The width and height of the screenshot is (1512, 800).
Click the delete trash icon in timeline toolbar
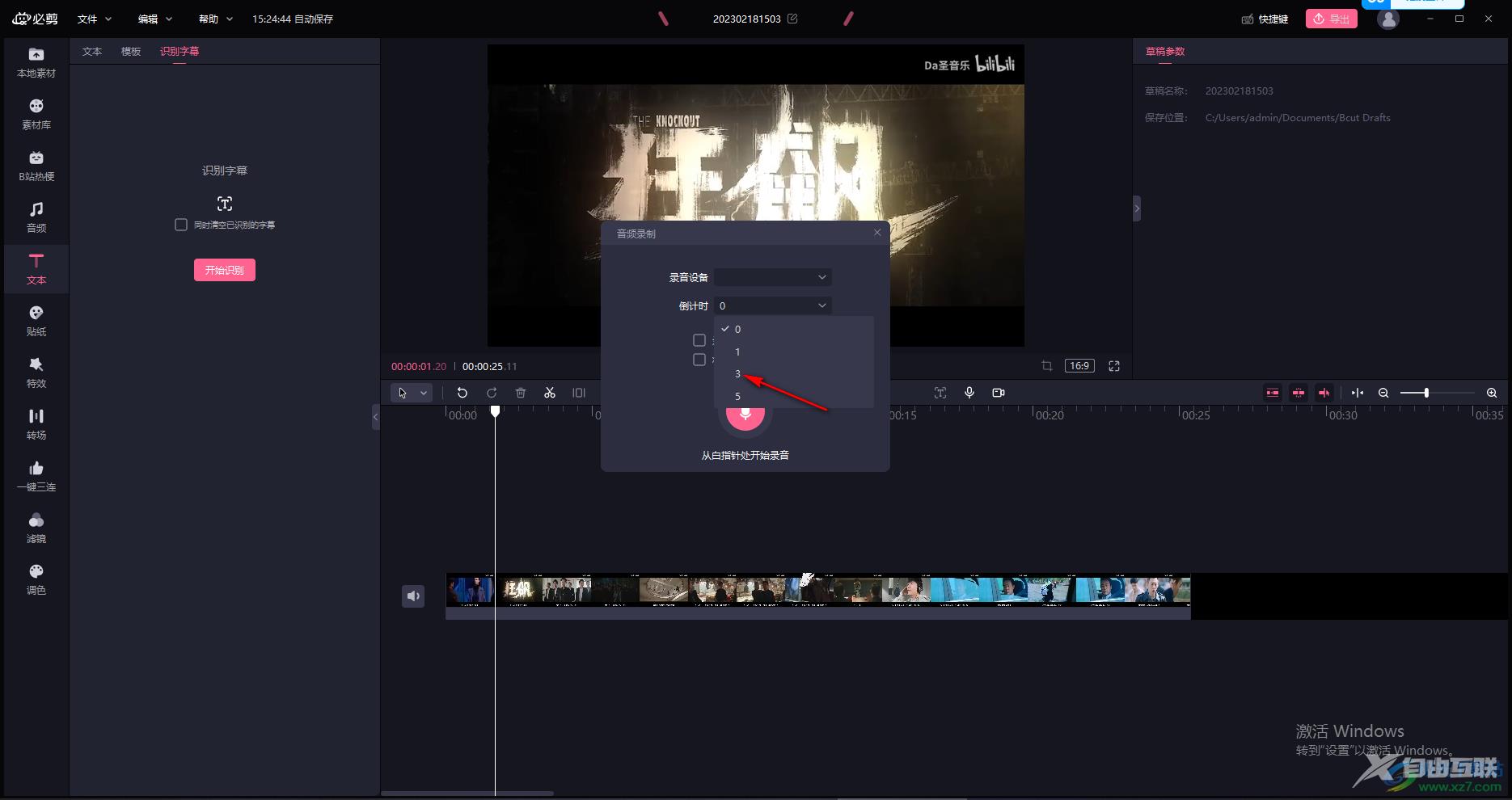click(x=521, y=393)
